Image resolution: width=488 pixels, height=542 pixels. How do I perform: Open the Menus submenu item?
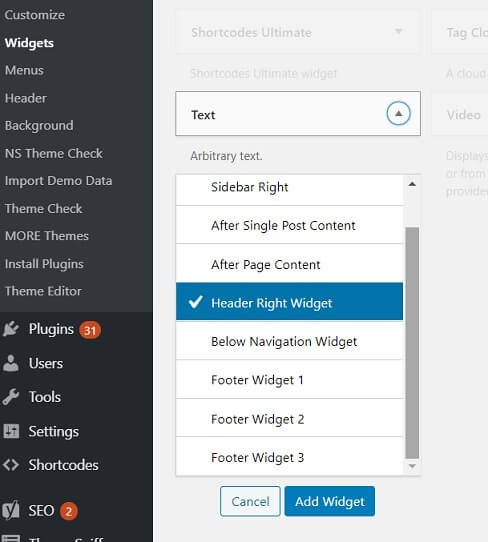(24, 71)
